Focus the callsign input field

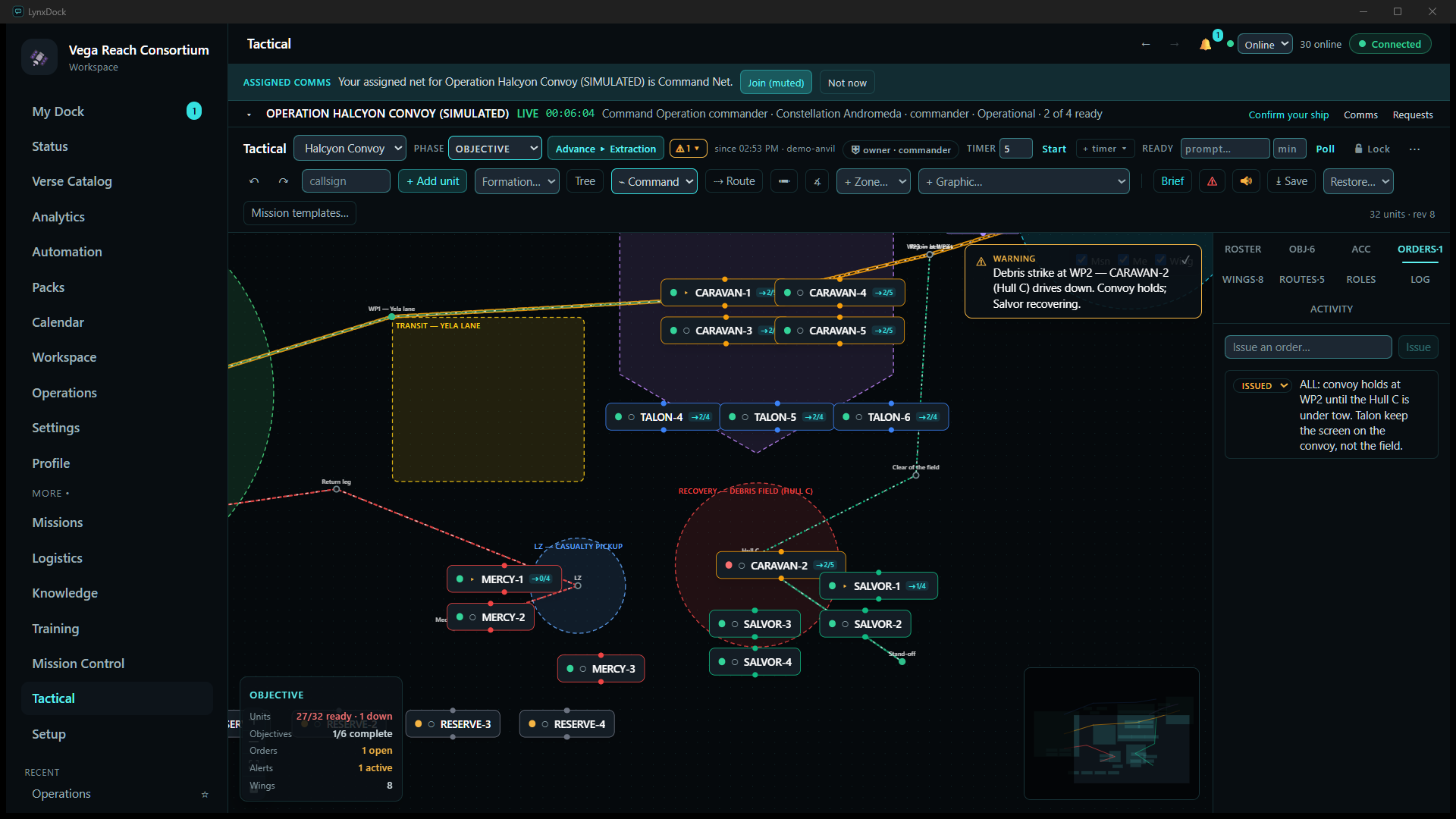[346, 181]
